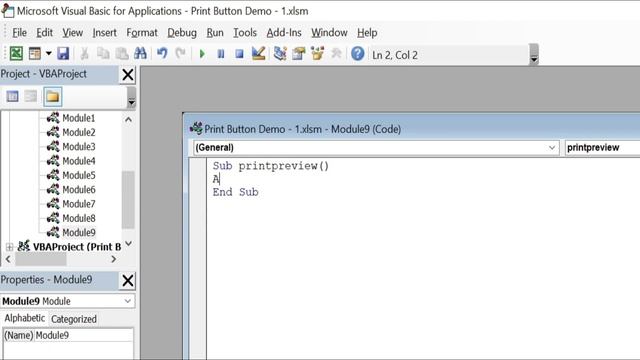This screenshot has width=640, height=360.
Task: Open the Debug menu
Action: coord(182,33)
